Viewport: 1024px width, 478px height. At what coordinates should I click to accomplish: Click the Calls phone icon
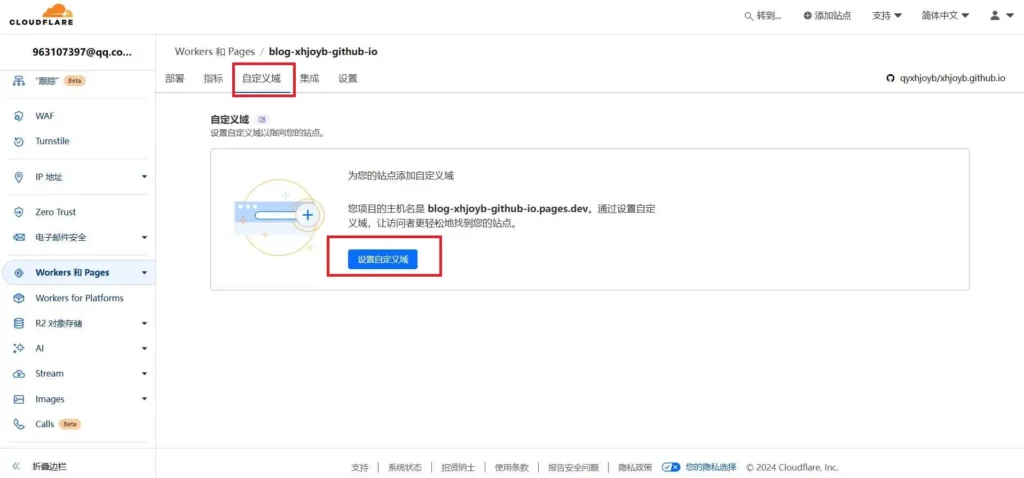point(18,424)
